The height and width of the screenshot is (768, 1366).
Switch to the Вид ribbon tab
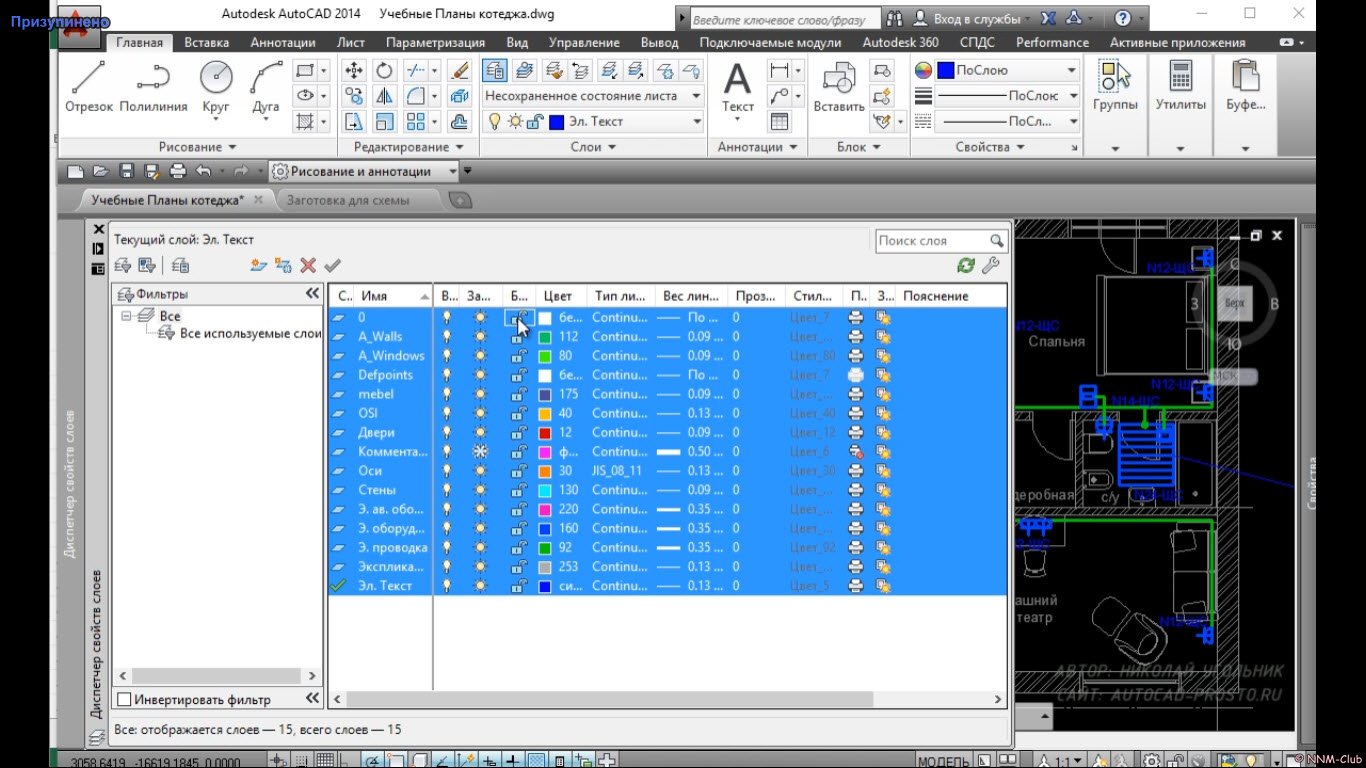(517, 42)
